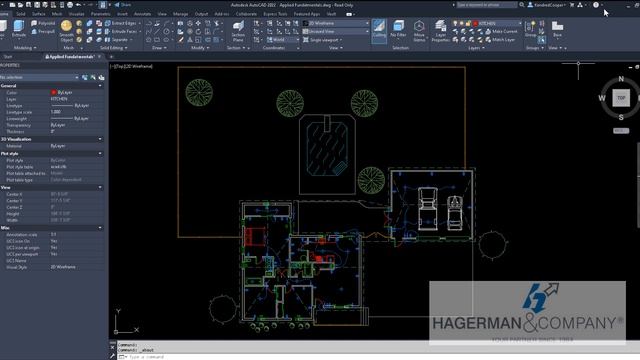
Task: Click Extrude Faces tool
Action: click(x=121, y=31)
